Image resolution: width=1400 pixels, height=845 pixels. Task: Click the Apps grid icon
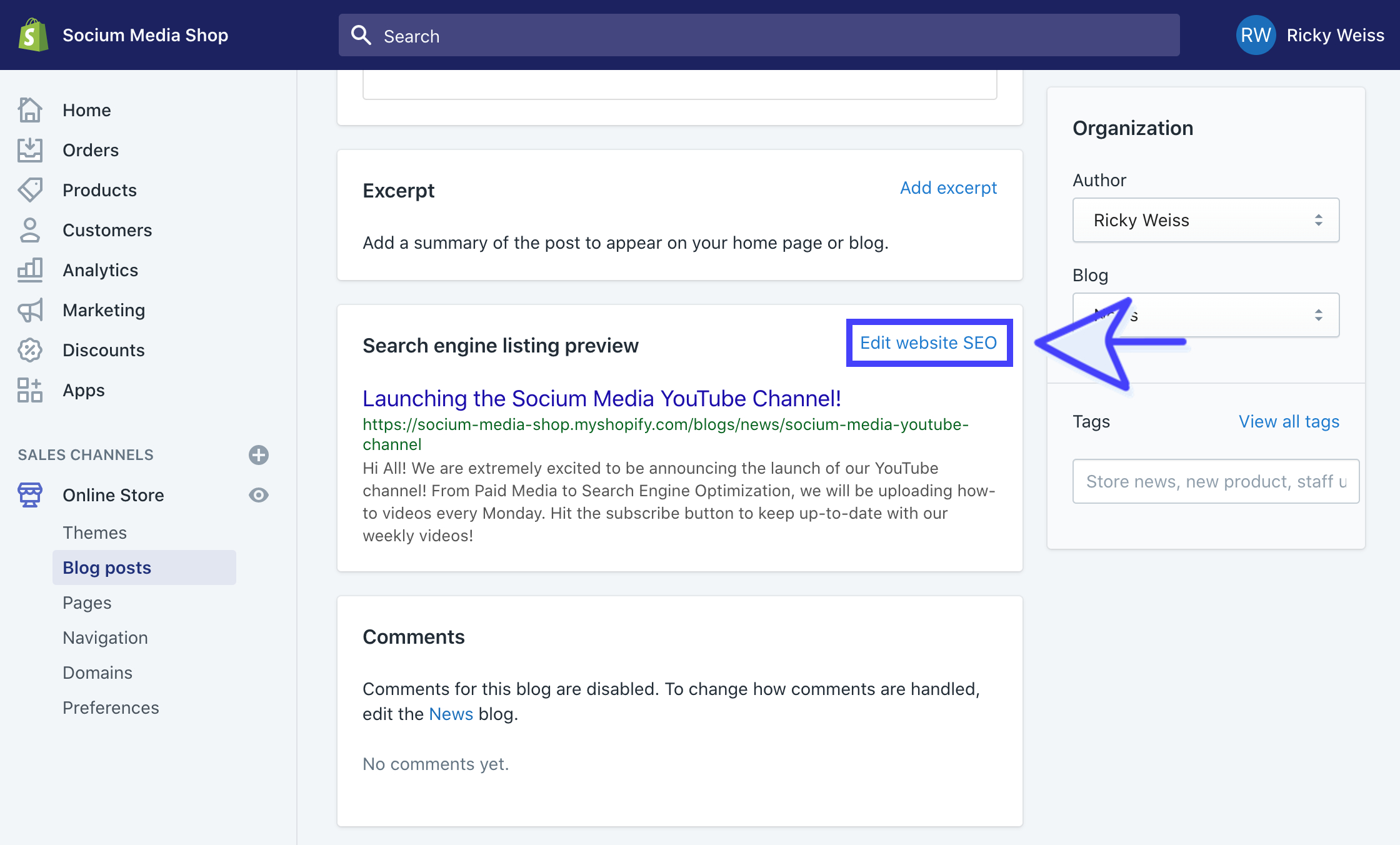point(29,390)
